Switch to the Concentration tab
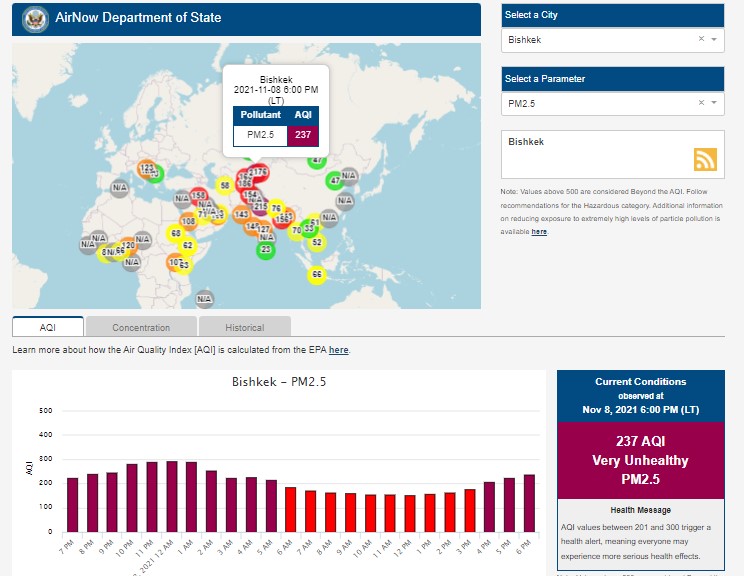The width and height of the screenshot is (744, 576). pyautogui.click(x=141, y=327)
